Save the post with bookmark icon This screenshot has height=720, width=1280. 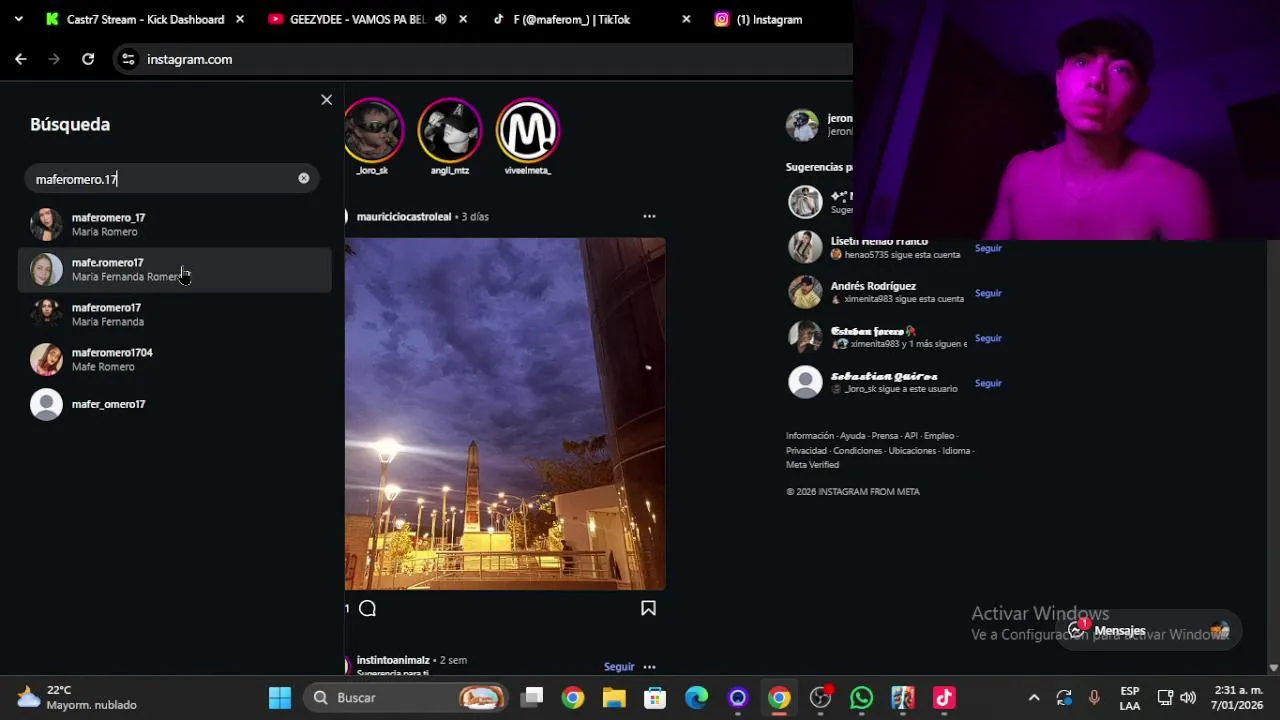pyautogui.click(x=648, y=608)
